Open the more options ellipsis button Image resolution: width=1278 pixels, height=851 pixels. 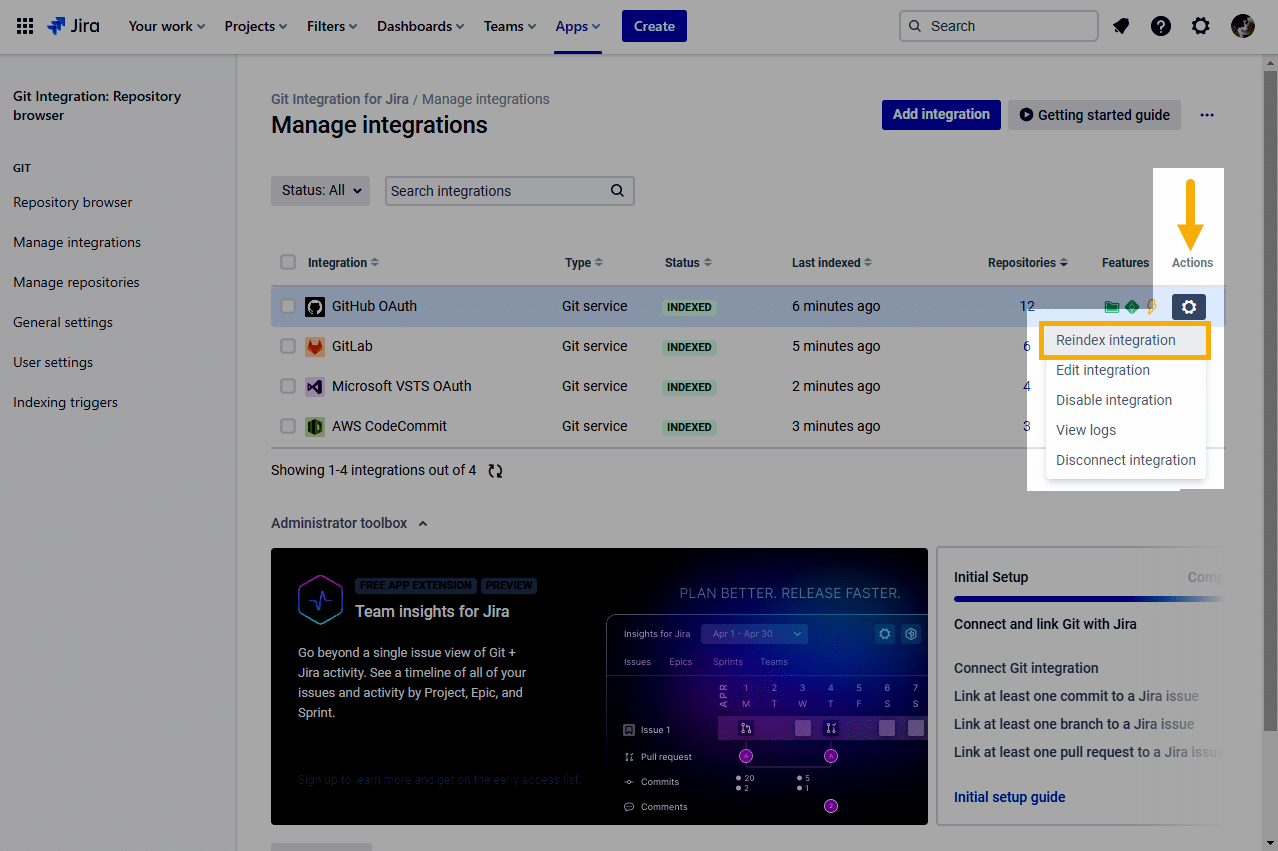1207,115
